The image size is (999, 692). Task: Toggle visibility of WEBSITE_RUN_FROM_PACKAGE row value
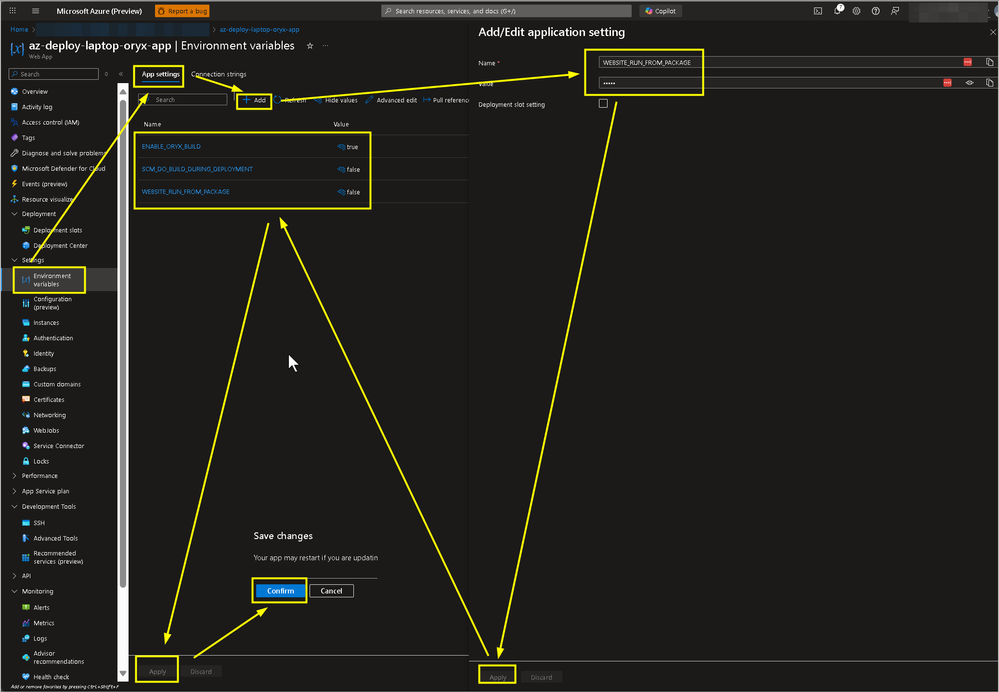click(341, 192)
